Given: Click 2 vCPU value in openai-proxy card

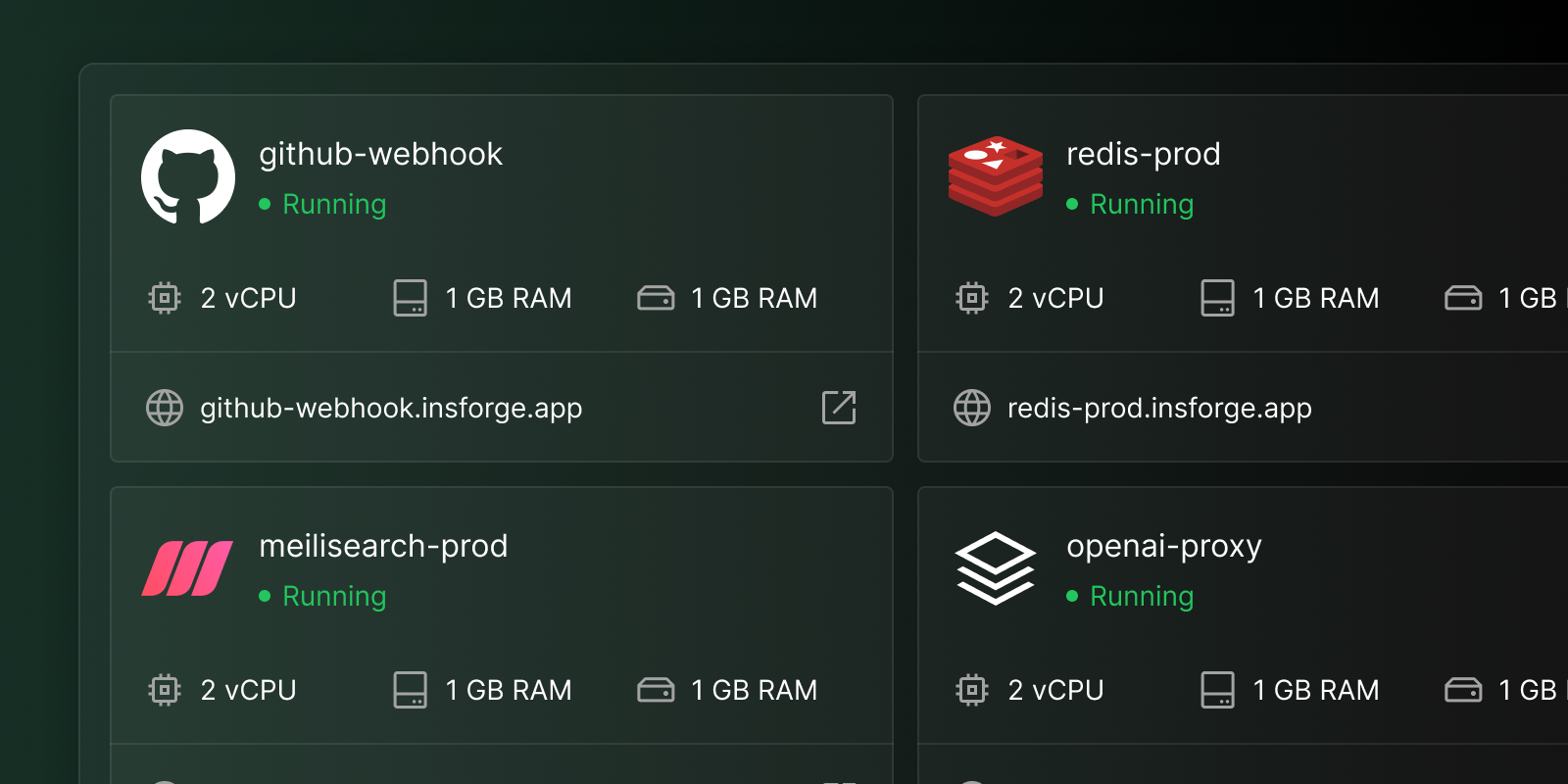Looking at the screenshot, I should pos(1055,690).
